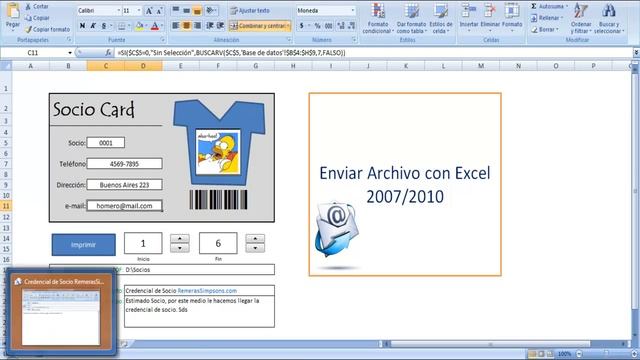Image resolution: width=640 pixels, height=360 pixels.
Task: Decrement Inicio spinner down arrow
Action: [x=180, y=248]
